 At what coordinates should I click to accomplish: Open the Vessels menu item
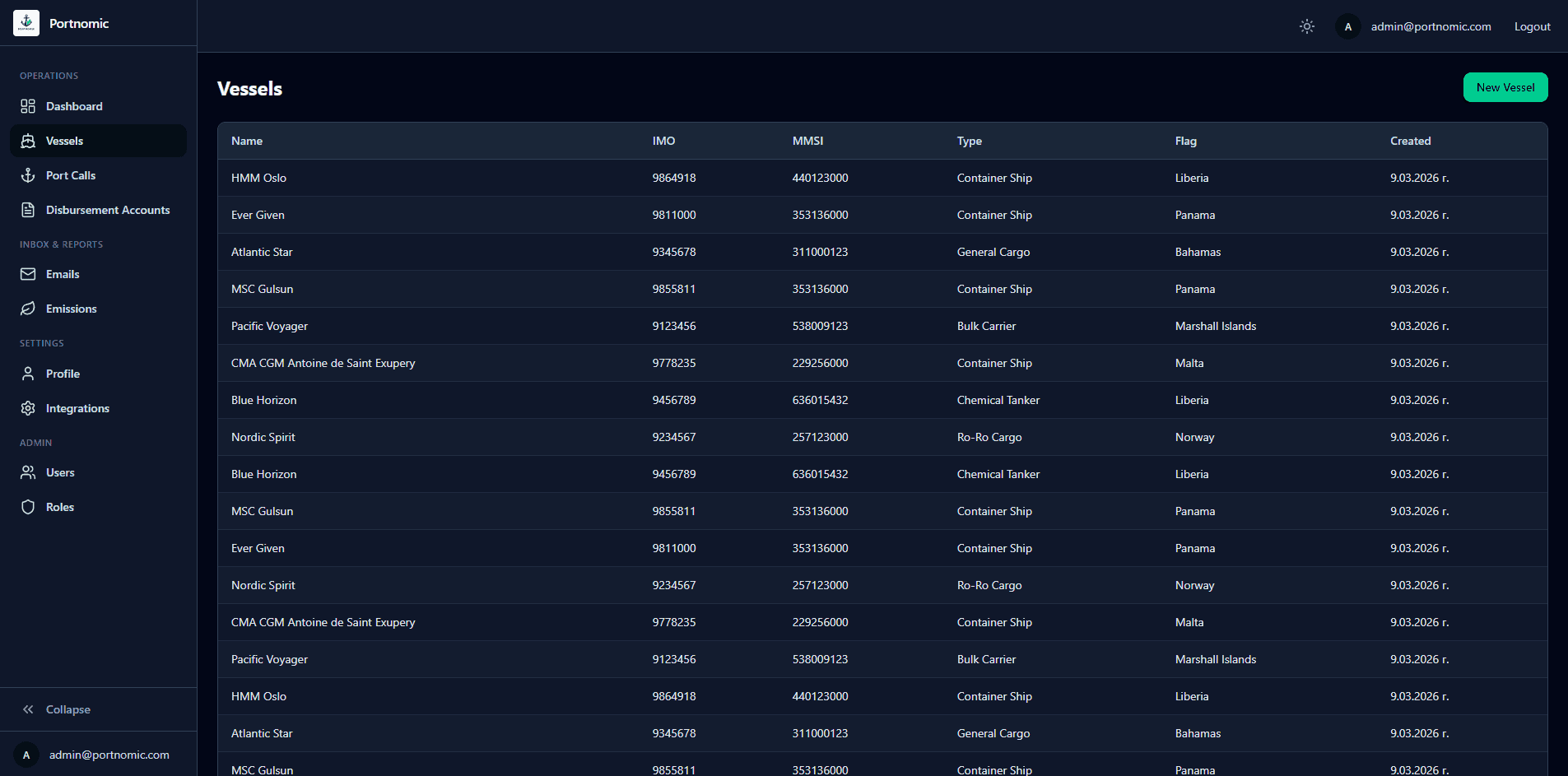[x=64, y=141]
